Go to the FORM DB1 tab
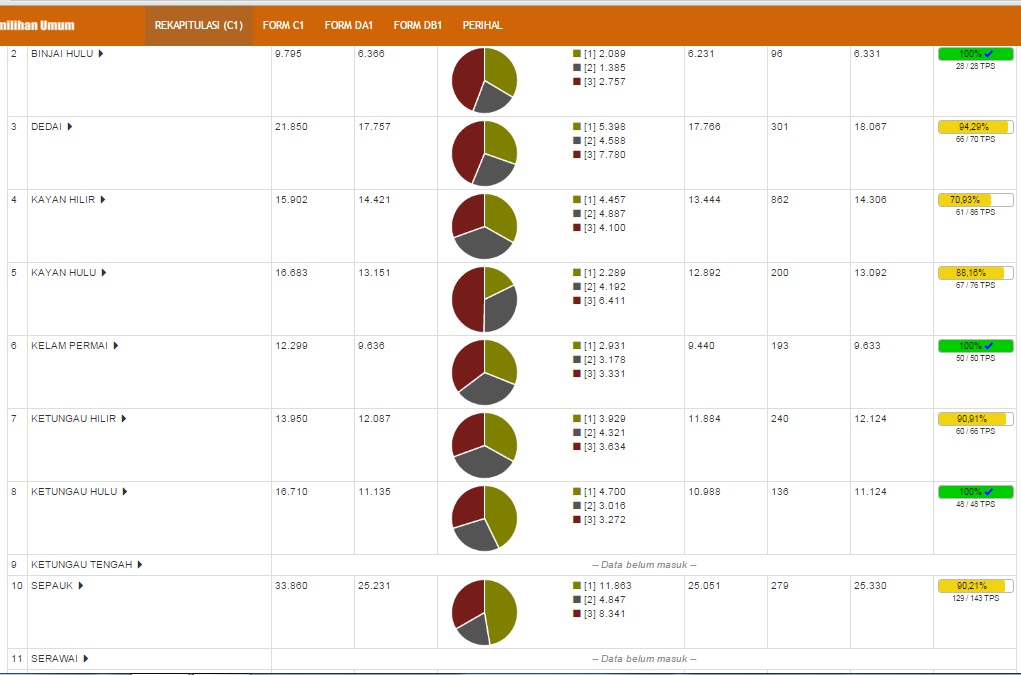 [x=418, y=25]
